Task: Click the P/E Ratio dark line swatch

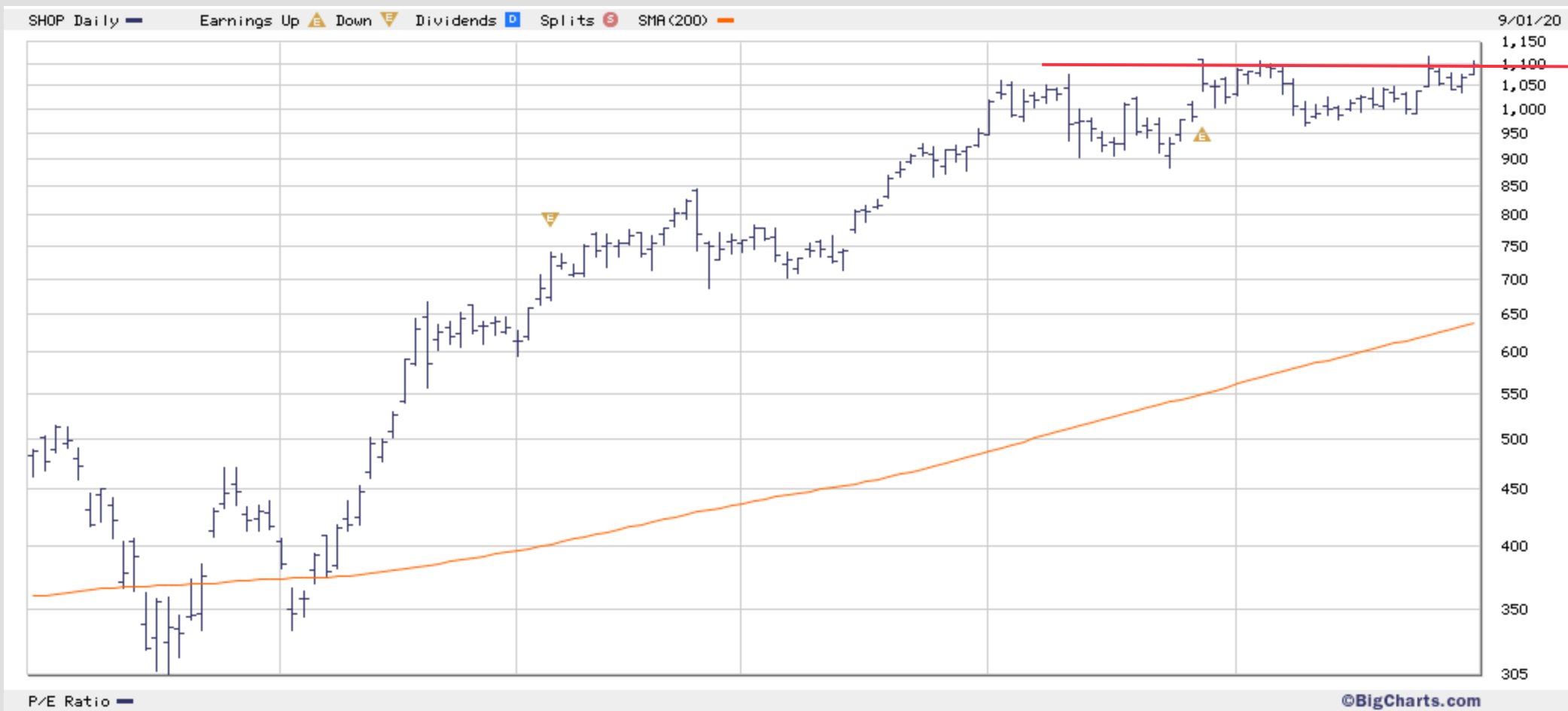Action: pyautogui.click(x=125, y=701)
